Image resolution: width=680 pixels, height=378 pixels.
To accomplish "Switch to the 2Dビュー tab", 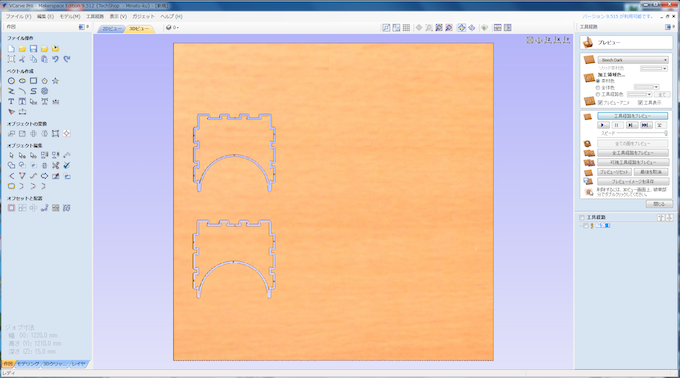I will [112, 29].
